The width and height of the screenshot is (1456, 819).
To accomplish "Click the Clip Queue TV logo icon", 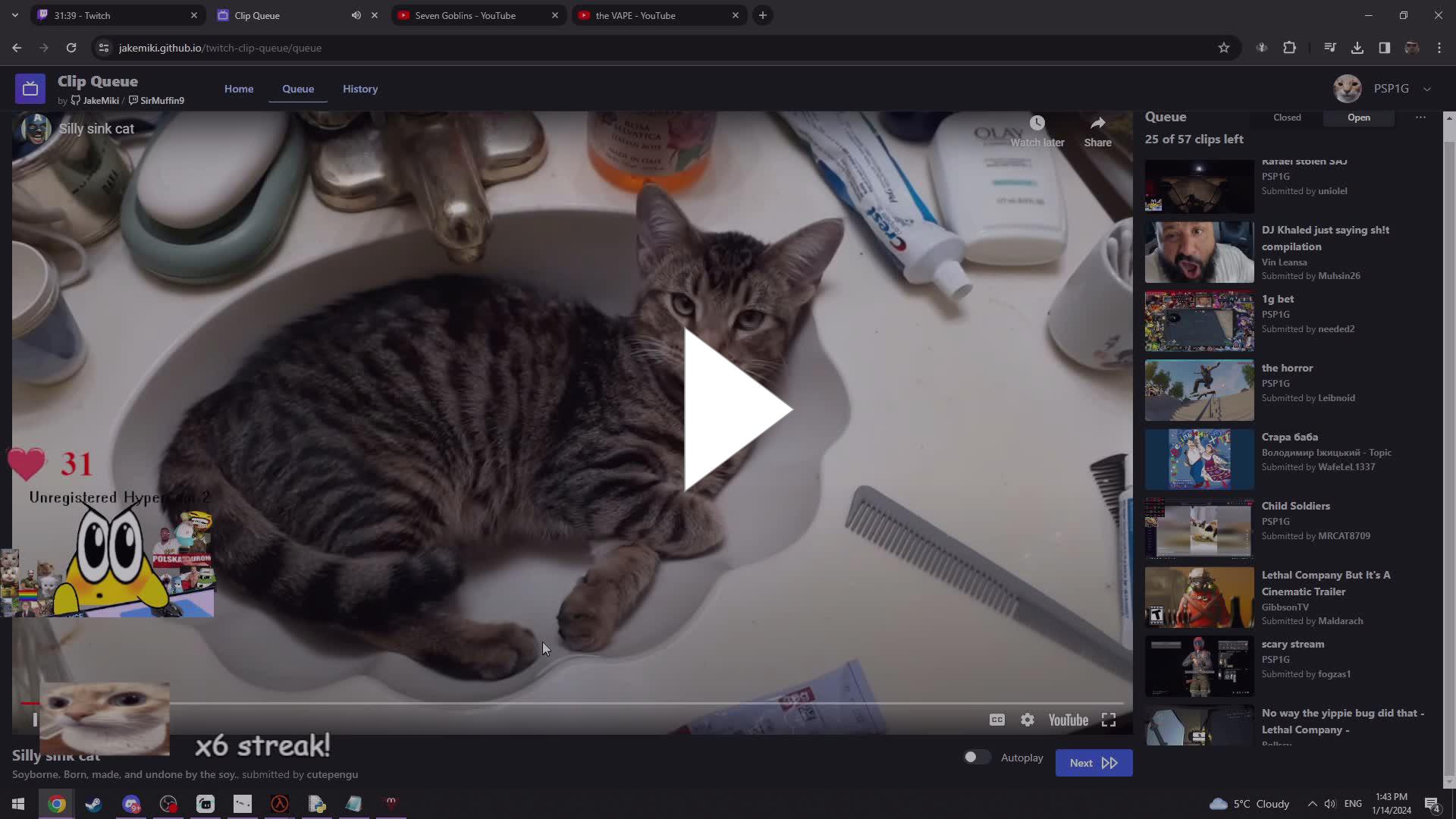I will (x=30, y=88).
